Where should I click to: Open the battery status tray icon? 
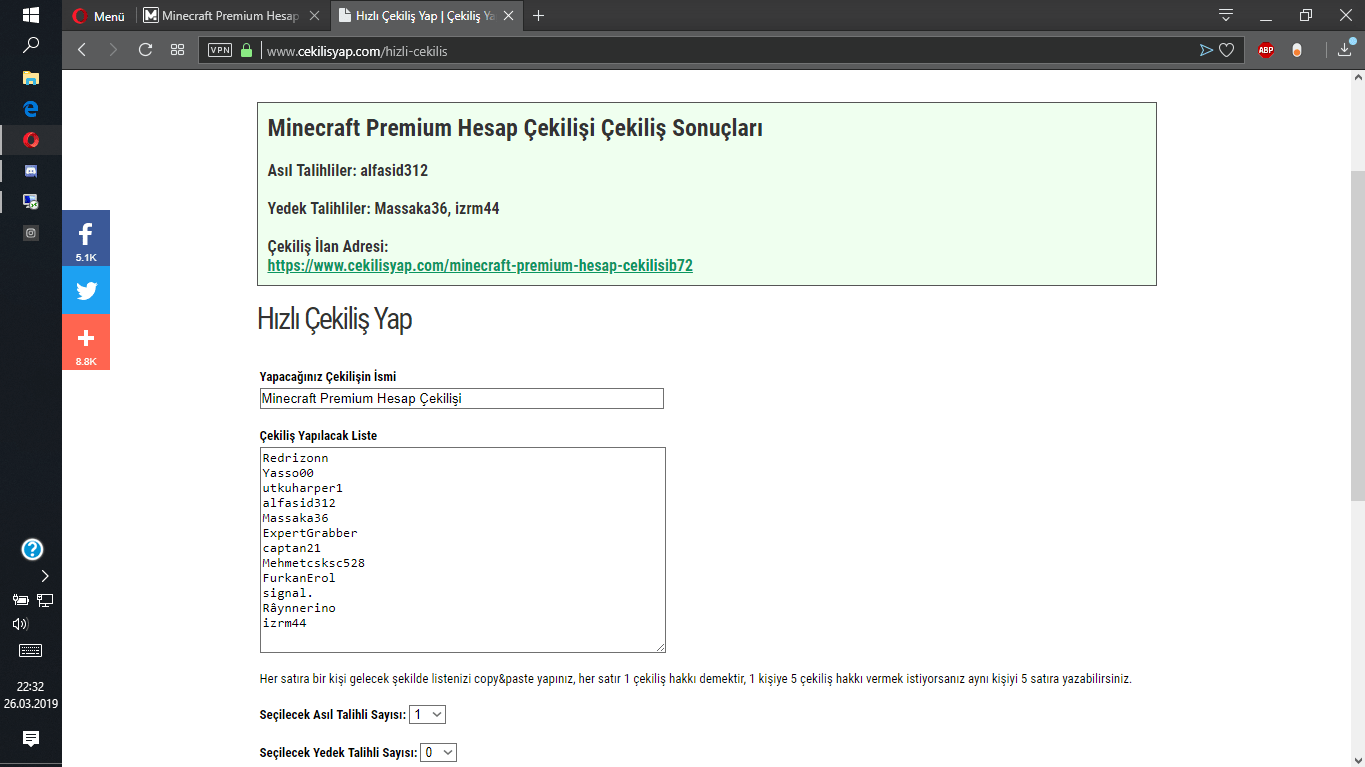click(x=20, y=600)
